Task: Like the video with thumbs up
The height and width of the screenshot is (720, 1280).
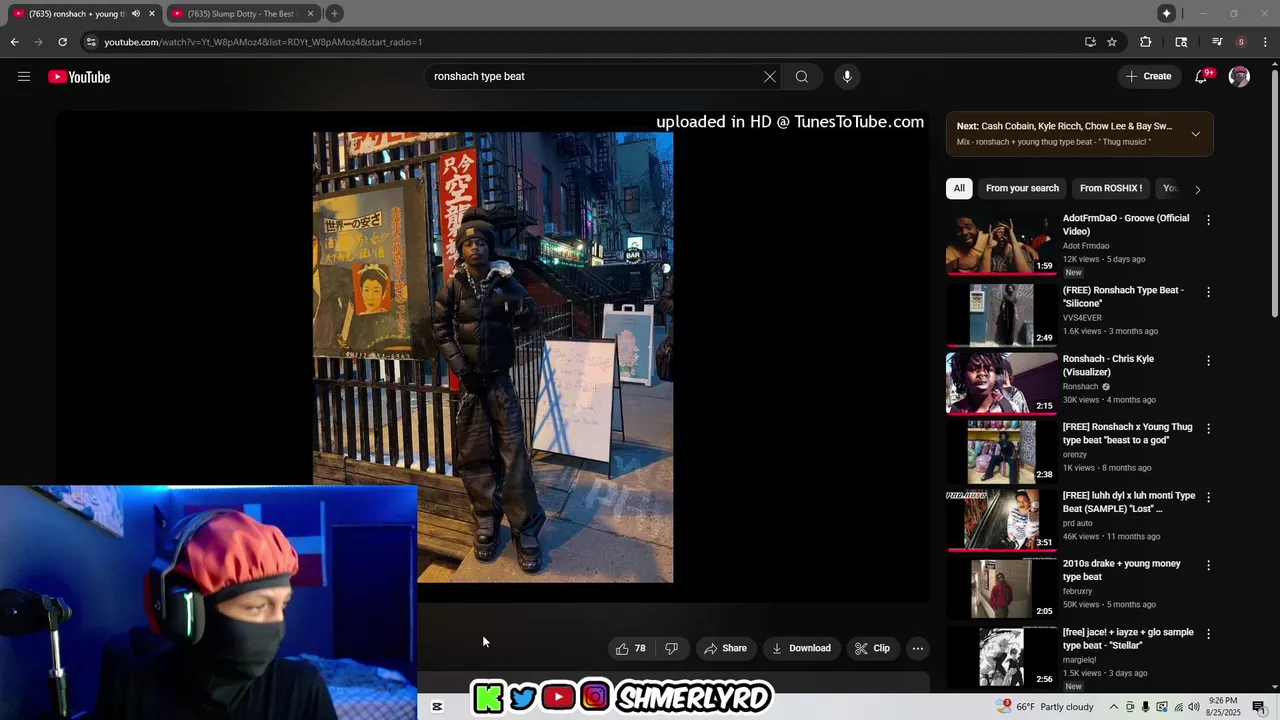Action: click(x=631, y=648)
